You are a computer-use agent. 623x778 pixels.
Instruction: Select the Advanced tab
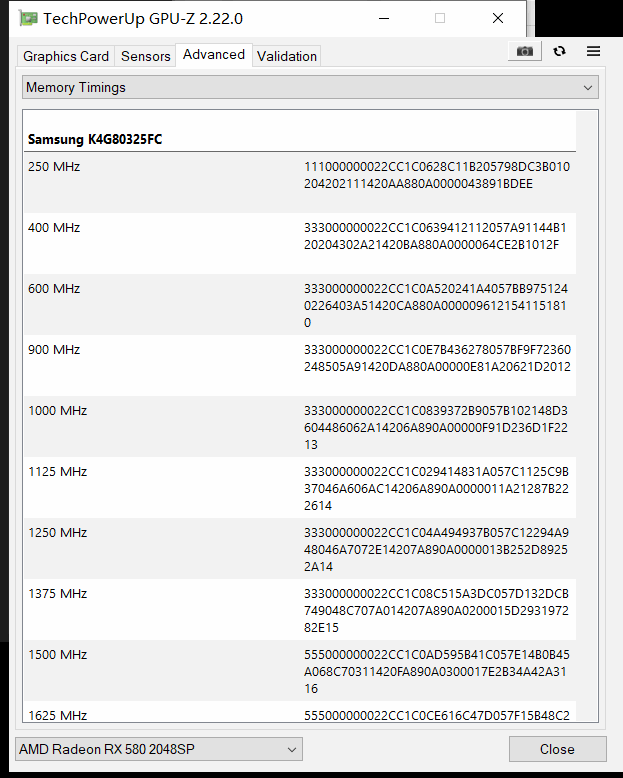[x=214, y=55]
